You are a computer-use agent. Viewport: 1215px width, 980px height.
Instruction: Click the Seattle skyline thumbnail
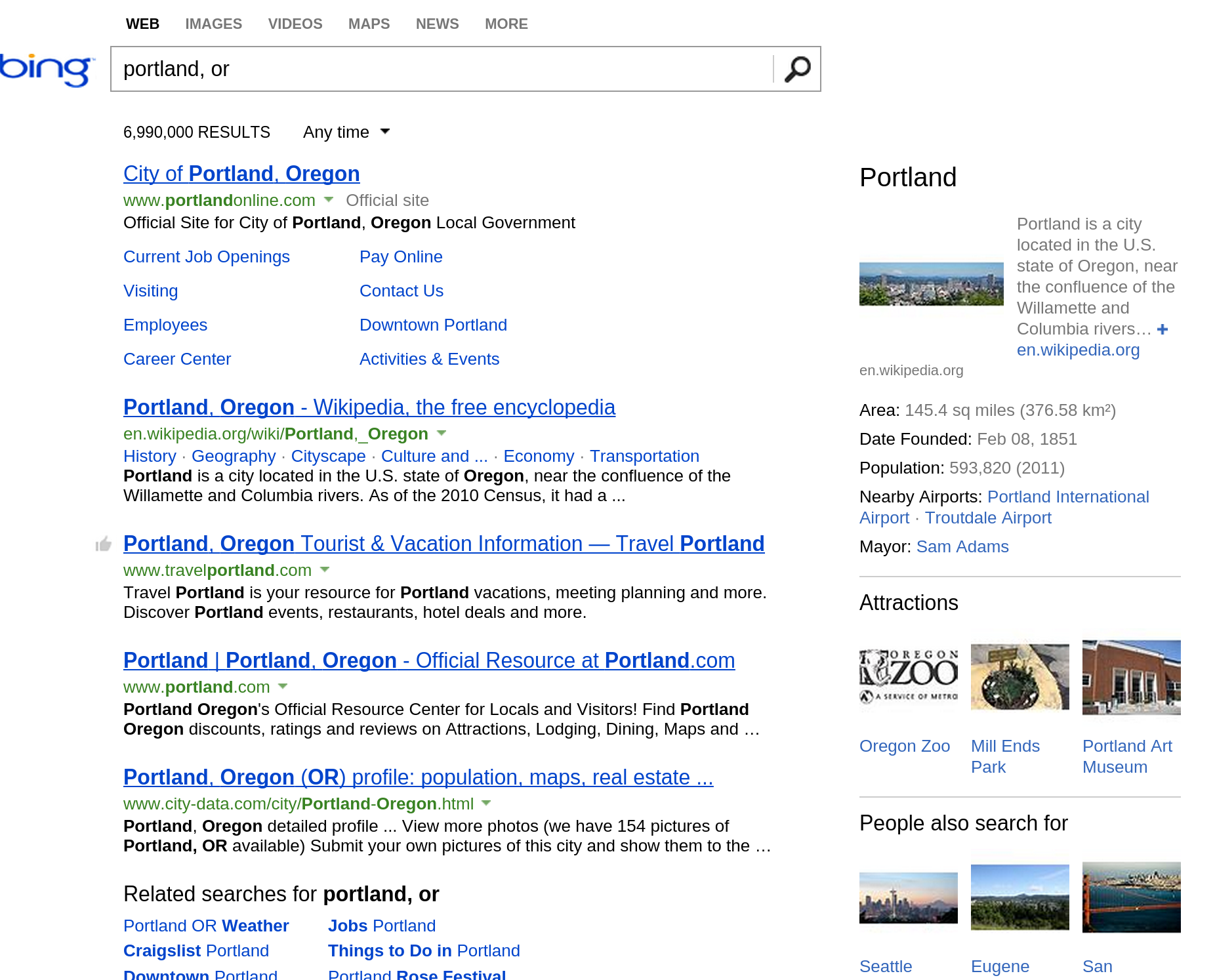point(908,897)
